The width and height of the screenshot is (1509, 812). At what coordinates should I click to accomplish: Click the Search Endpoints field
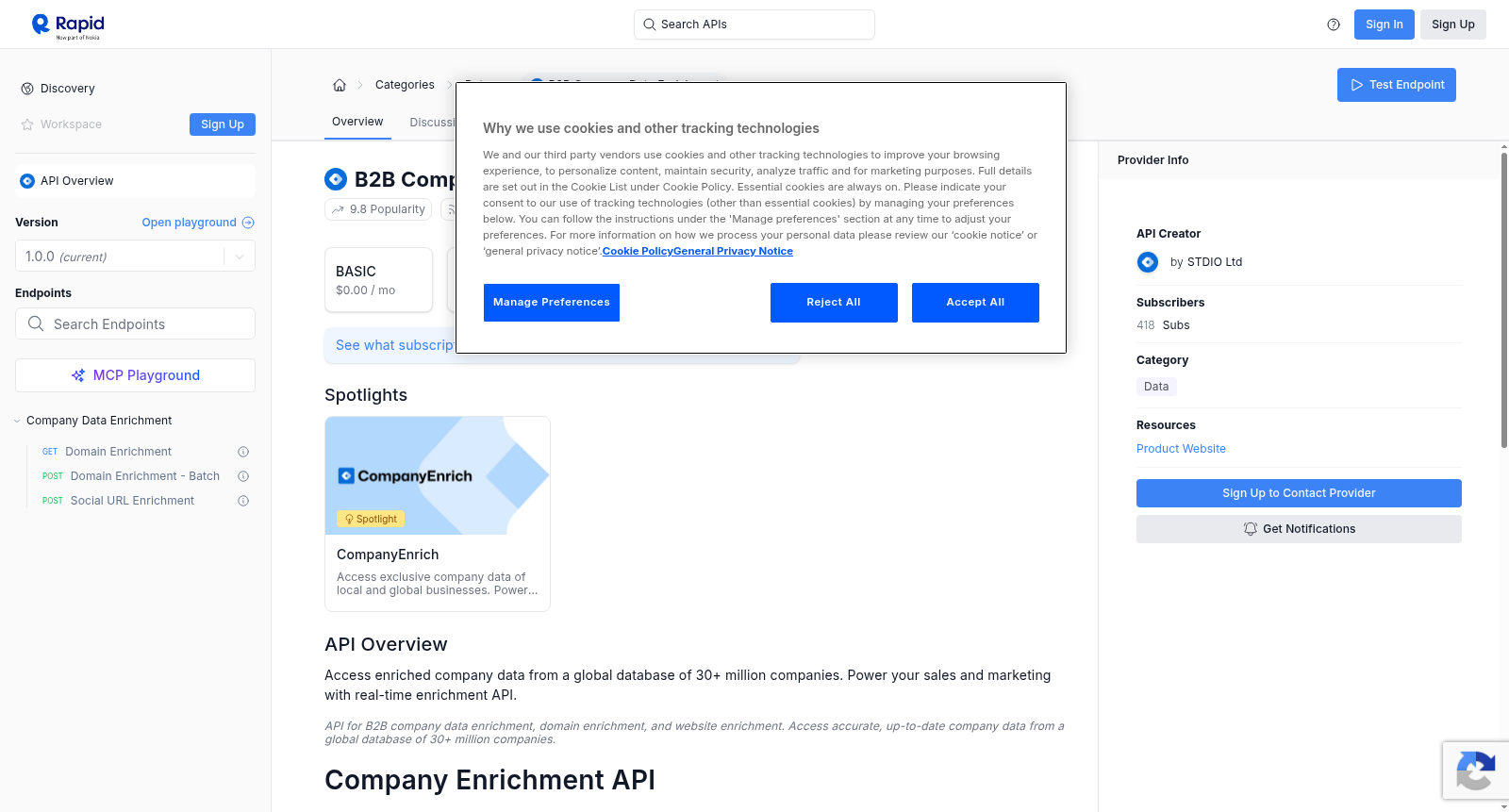coord(135,323)
